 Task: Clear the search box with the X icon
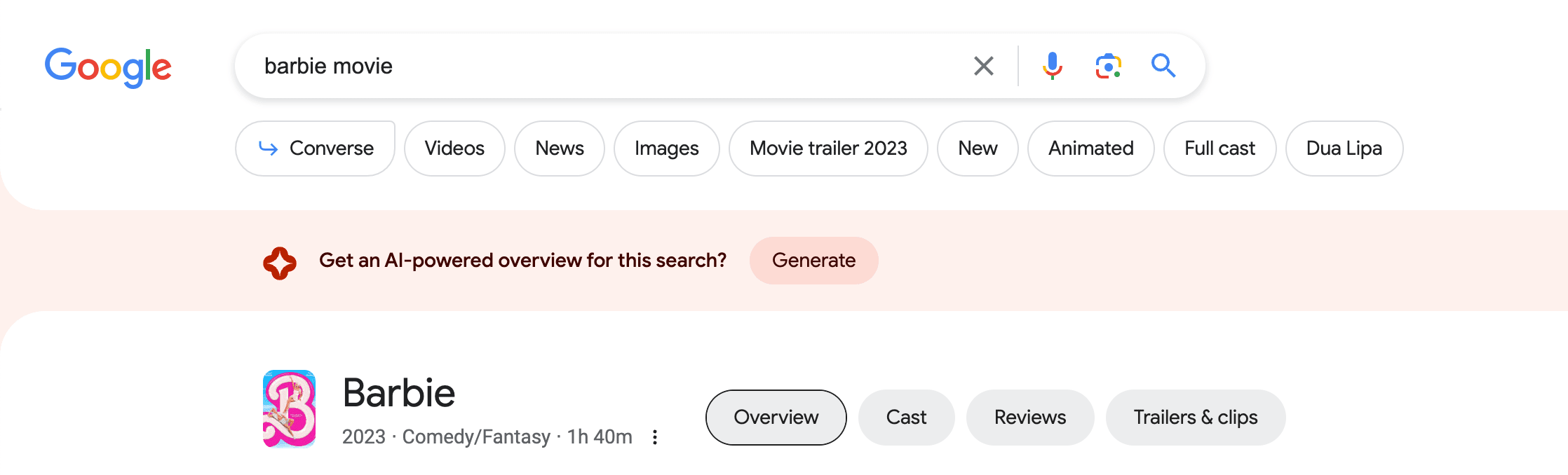984,66
